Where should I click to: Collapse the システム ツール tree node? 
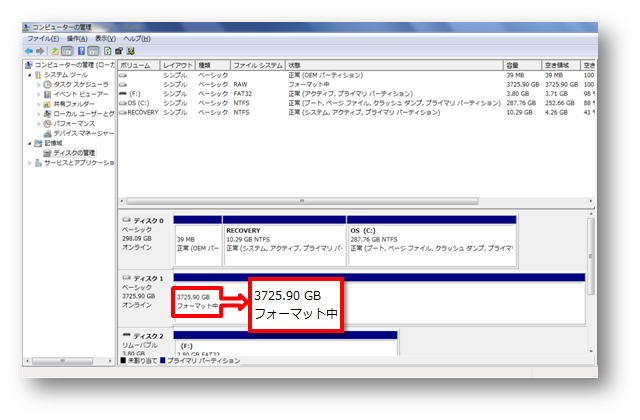(29, 75)
